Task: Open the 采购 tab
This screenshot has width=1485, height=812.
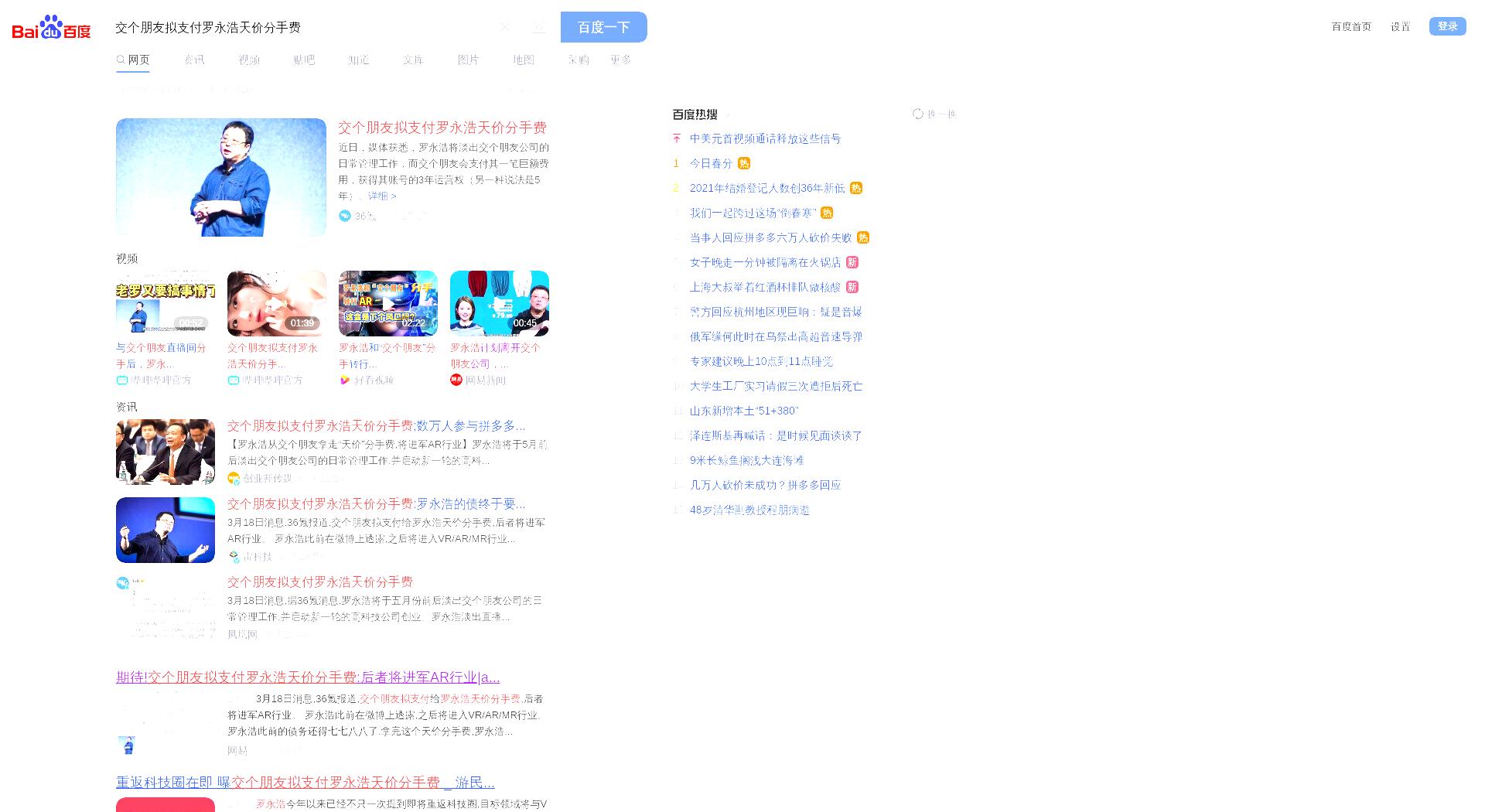Action: [x=579, y=60]
